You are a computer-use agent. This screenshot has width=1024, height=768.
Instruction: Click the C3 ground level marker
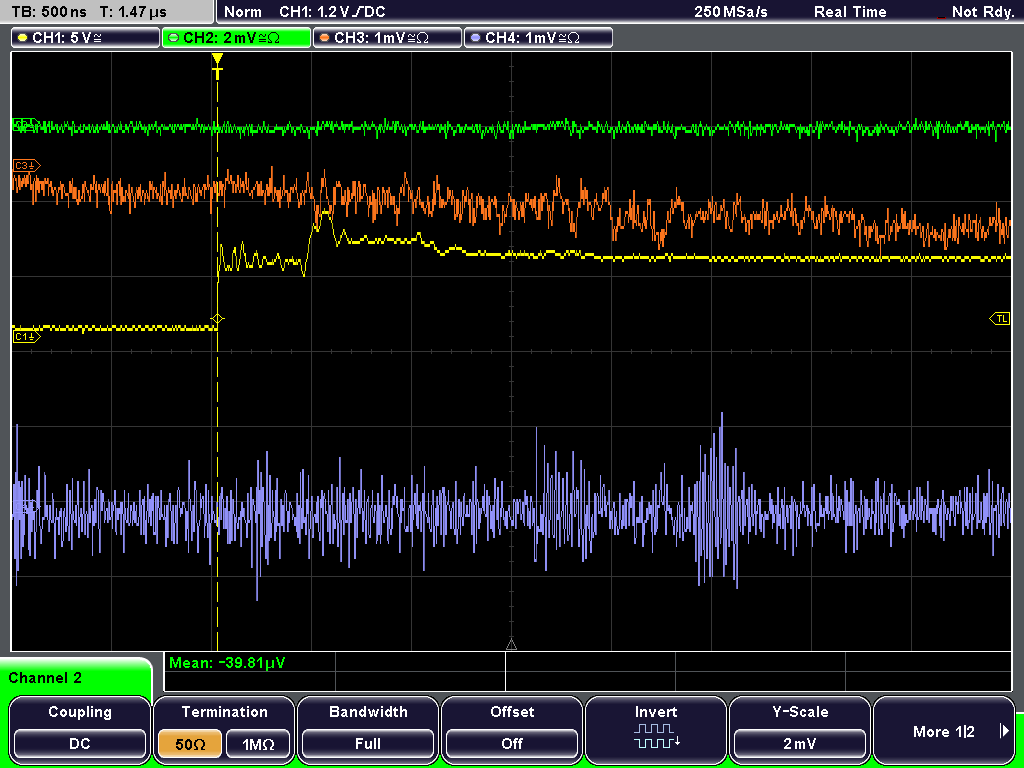(26, 166)
